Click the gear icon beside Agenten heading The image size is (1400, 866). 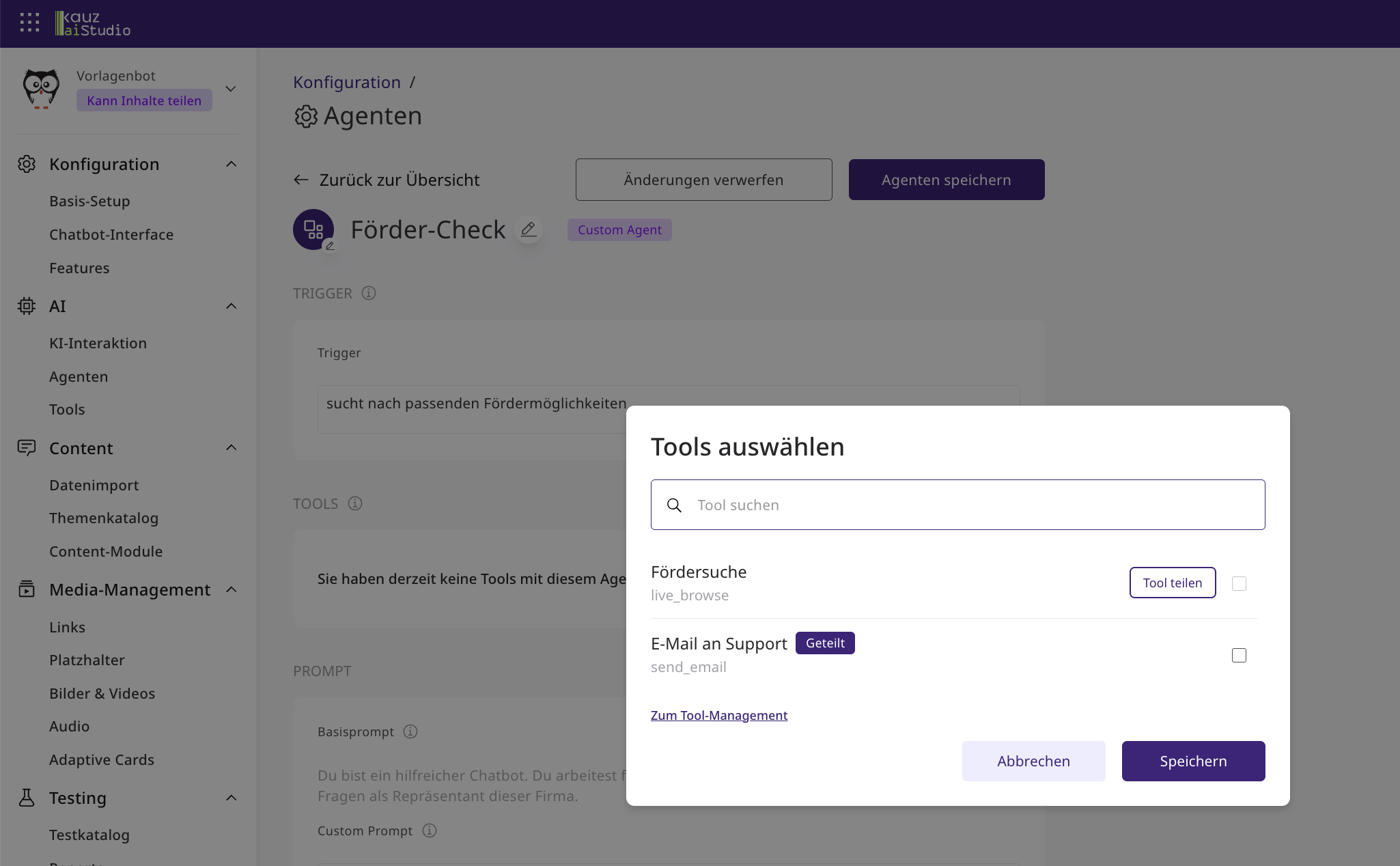point(306,117)
